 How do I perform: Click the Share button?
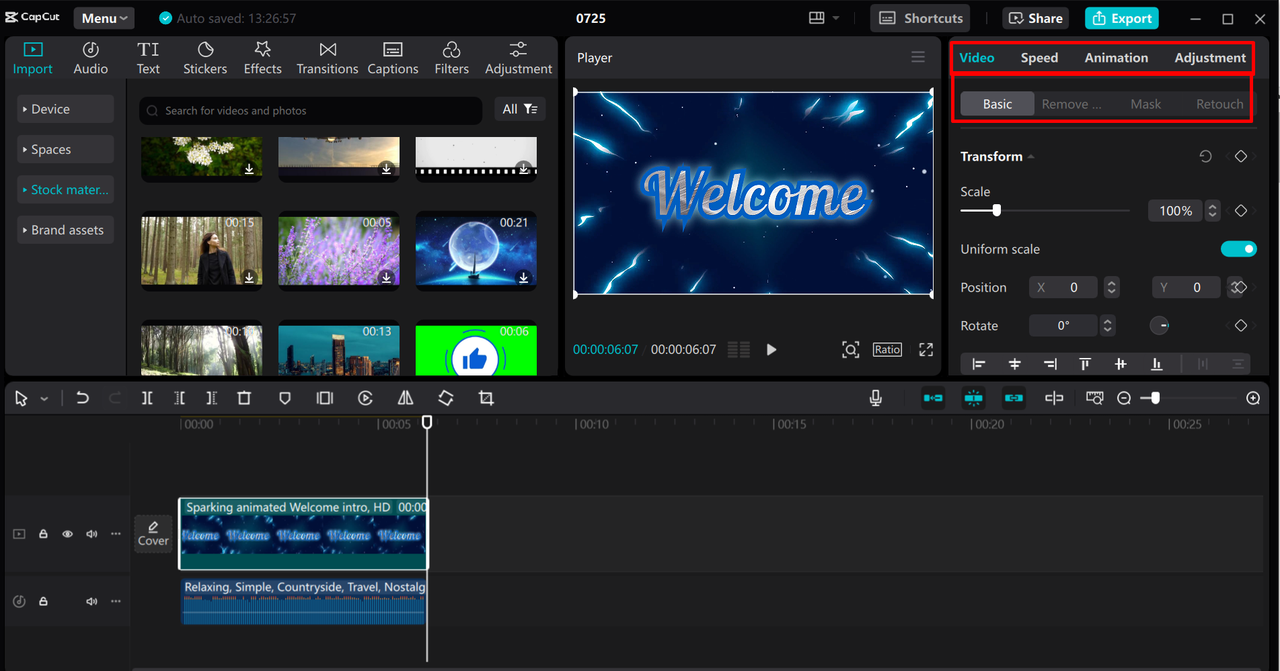[1035, 18]
